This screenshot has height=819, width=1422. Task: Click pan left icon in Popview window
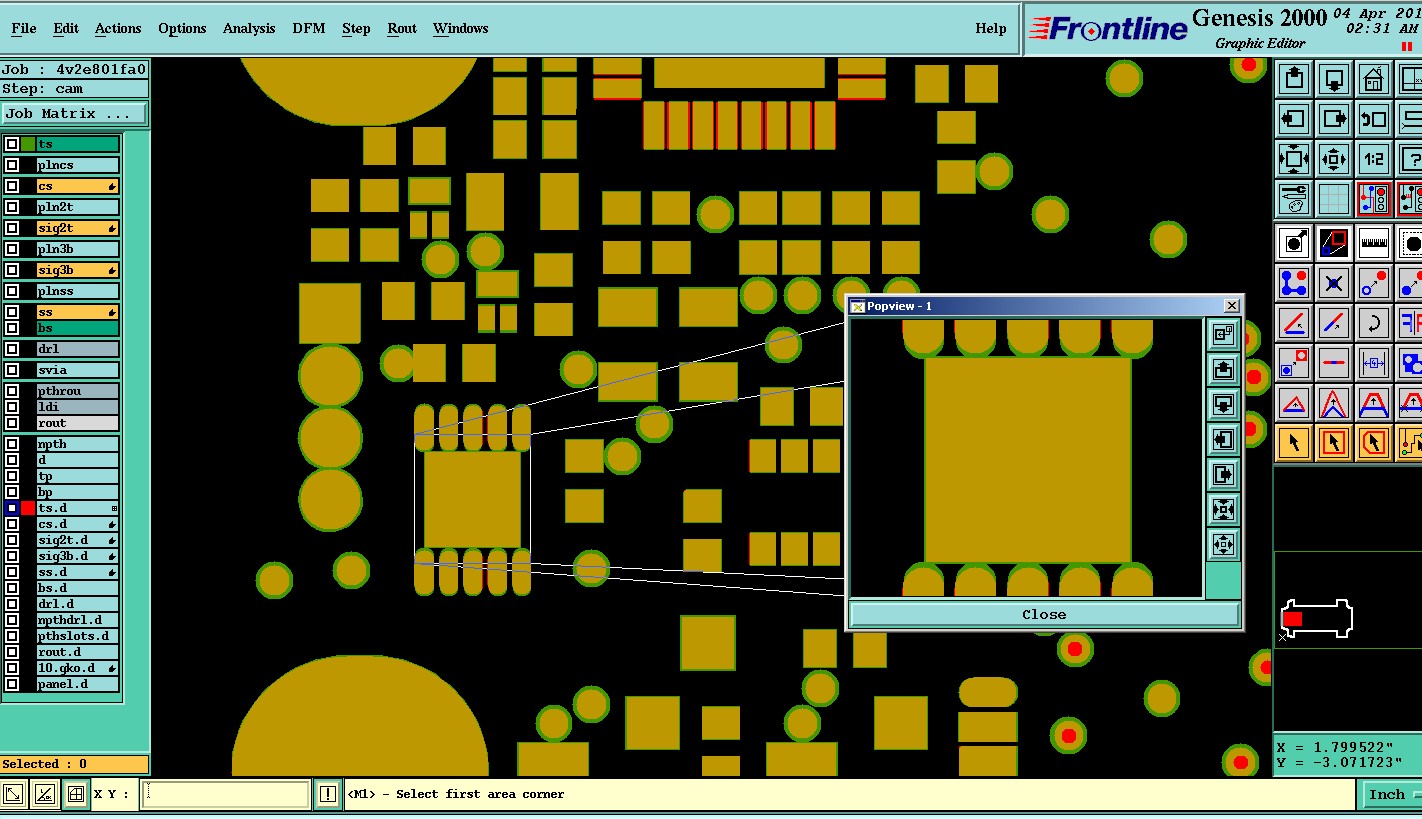pyautogui.click(x=1223, y=439)
